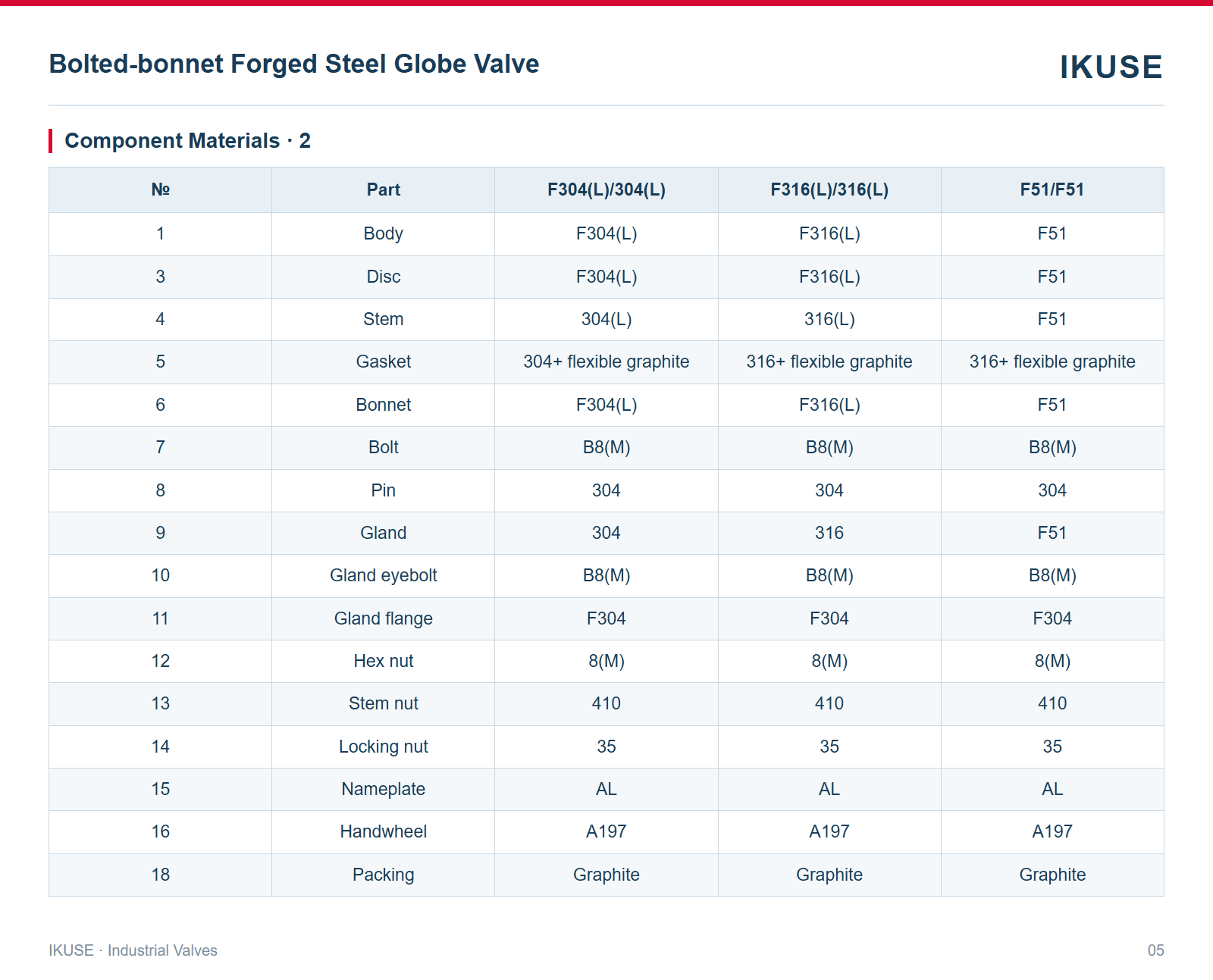Click the Part column header

pos(384,189)
